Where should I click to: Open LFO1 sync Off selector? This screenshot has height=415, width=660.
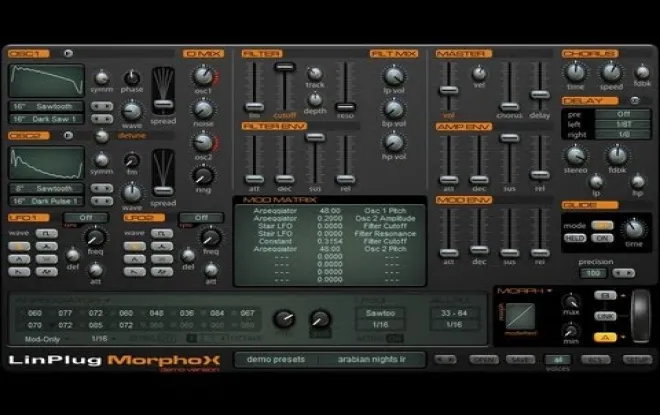tap(86, 218)
